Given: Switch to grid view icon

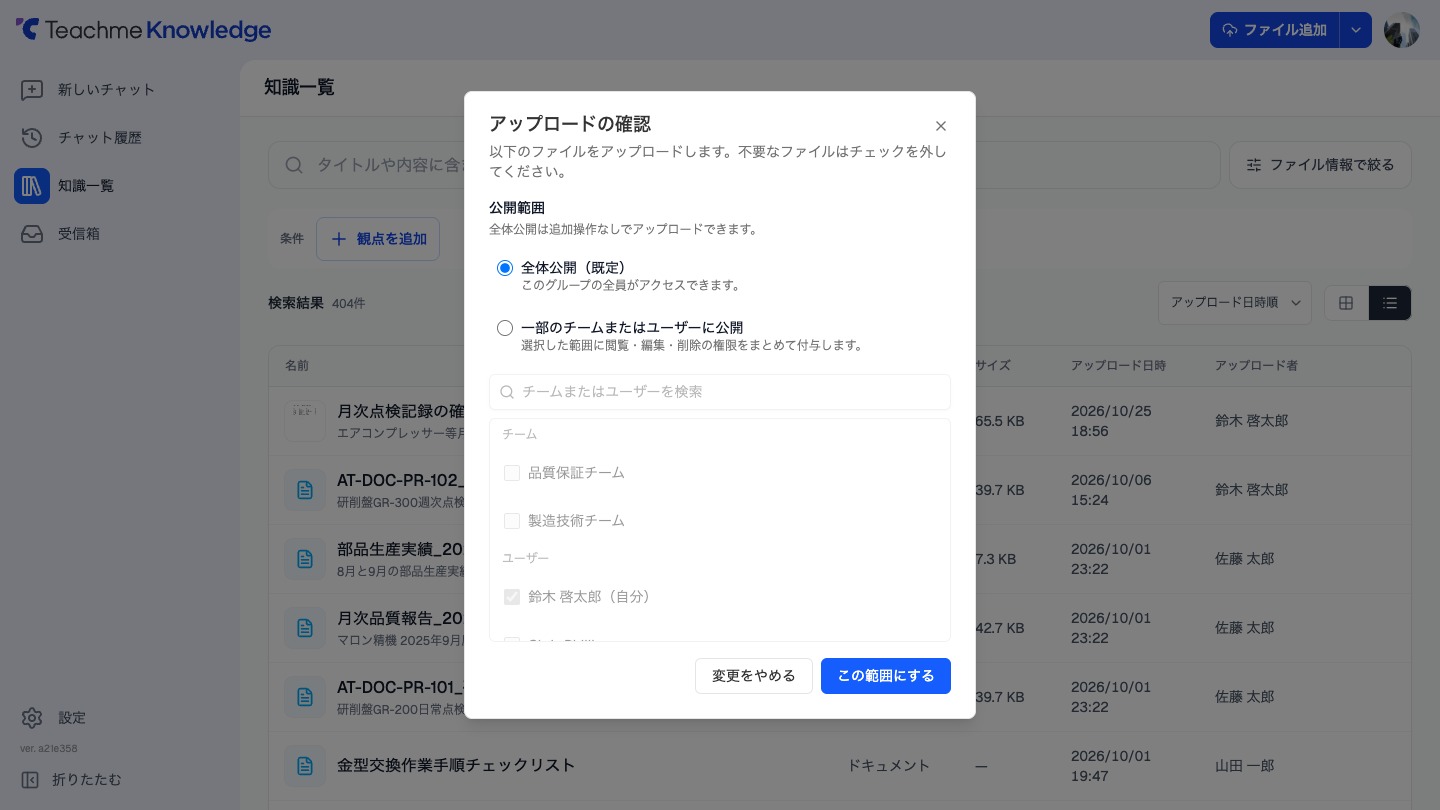Looking at the screenshot, I should 1346,303.
